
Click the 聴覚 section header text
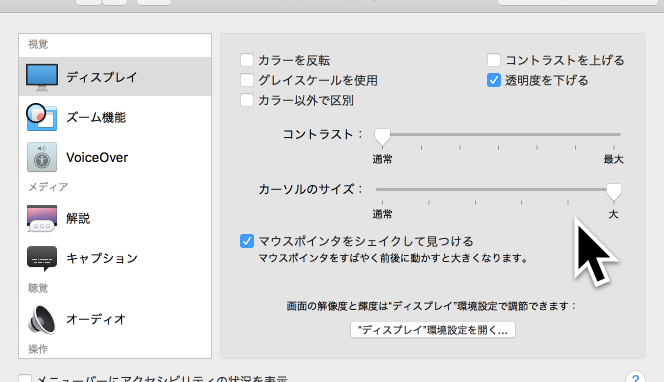tap(38, 288)
